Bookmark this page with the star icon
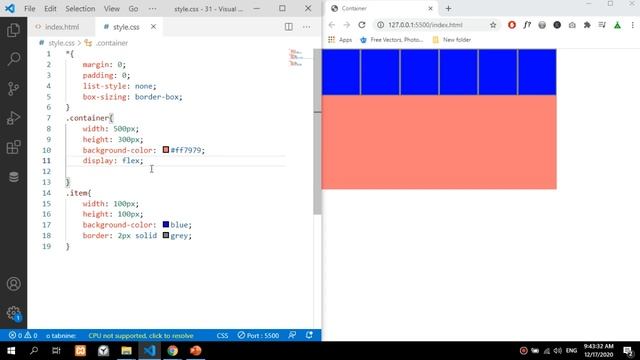Screen dimensions: 640x360 493,25
